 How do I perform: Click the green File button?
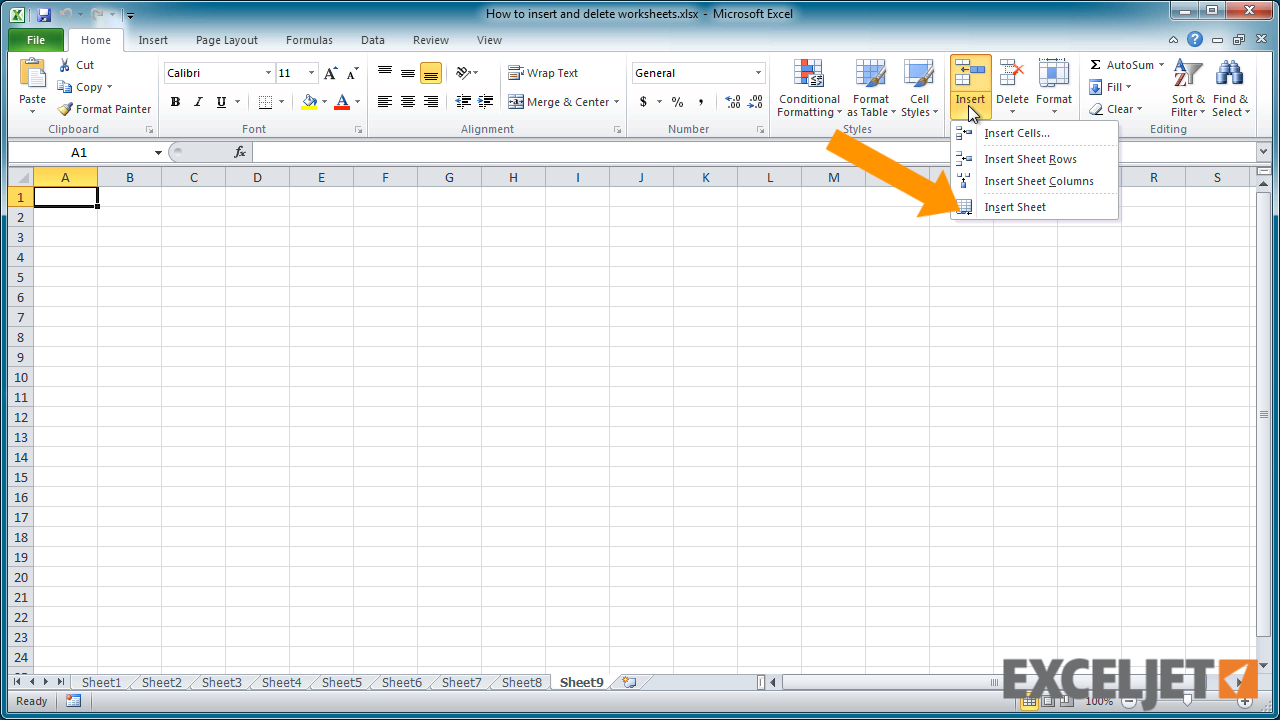click(x=36, y=40)
